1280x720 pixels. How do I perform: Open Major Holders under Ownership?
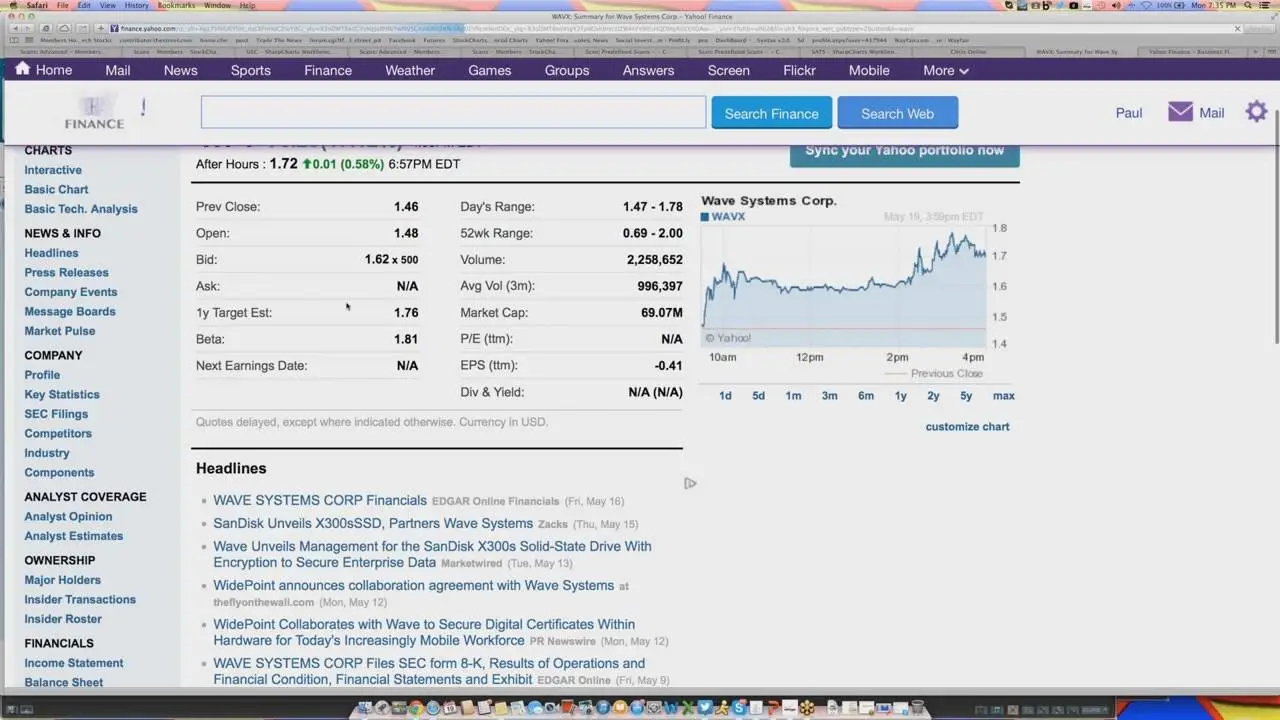pos(62,580)
